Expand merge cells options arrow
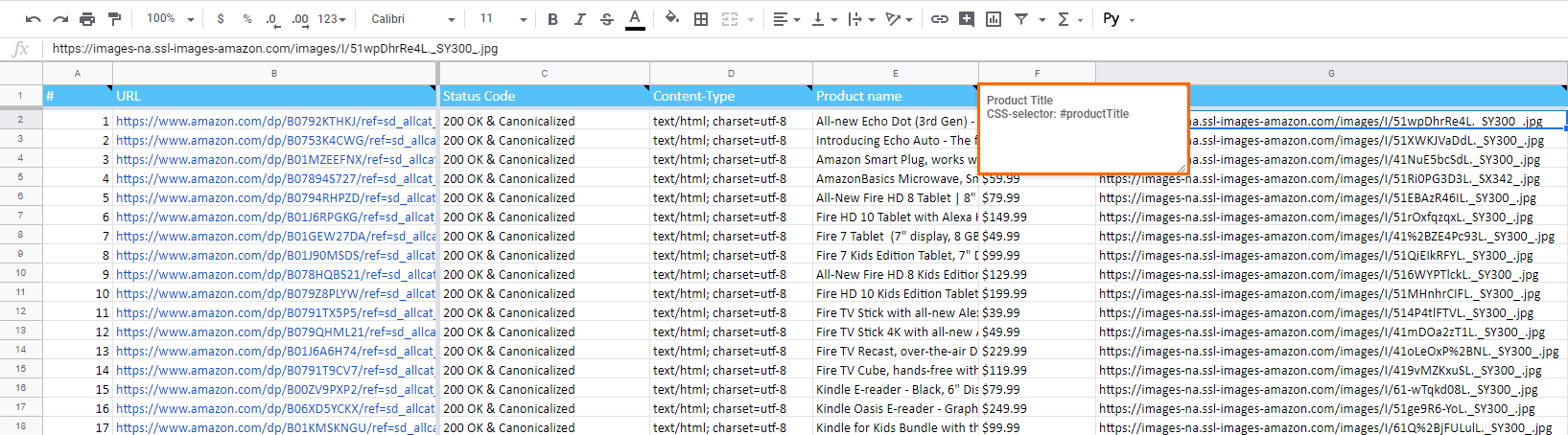This screenshot has width=1568, height=435. click(751, 19)
